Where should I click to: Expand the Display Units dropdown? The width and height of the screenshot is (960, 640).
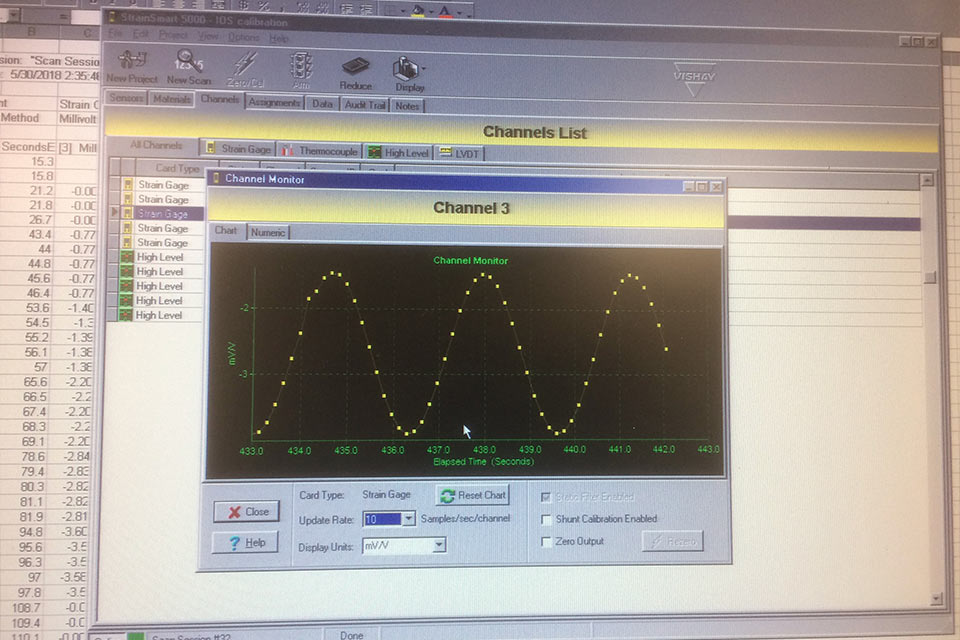point(439,546)
